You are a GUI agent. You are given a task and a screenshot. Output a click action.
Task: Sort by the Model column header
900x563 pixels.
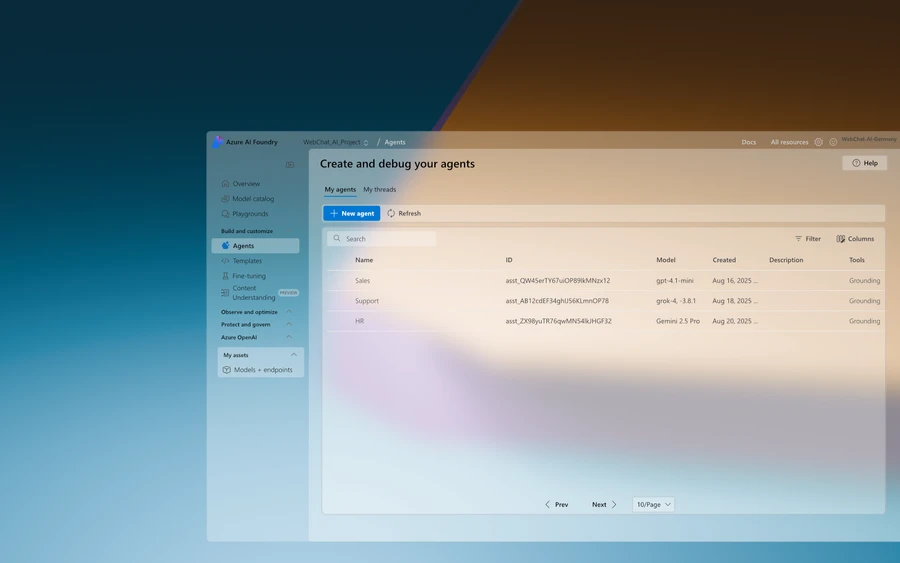pos(666,260)
